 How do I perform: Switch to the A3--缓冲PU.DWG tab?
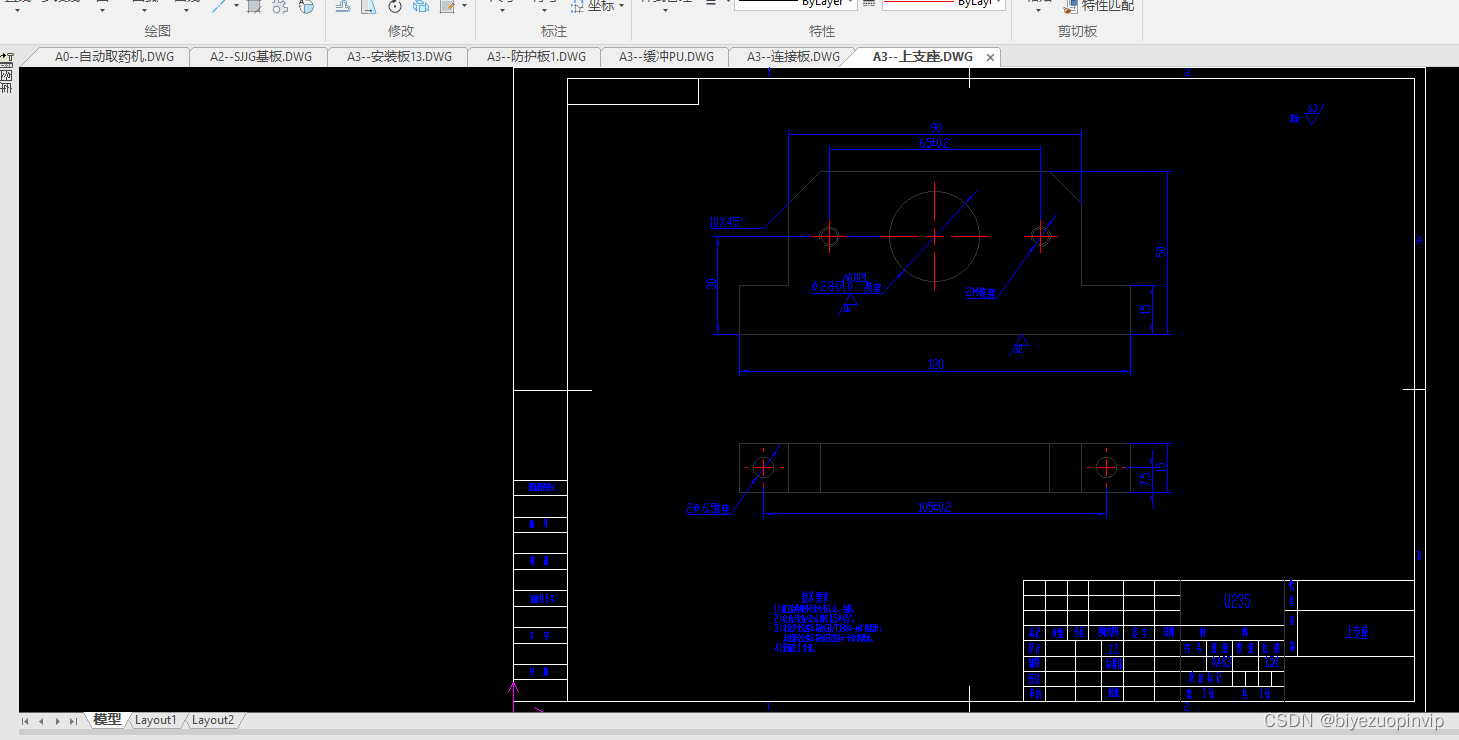666,57
